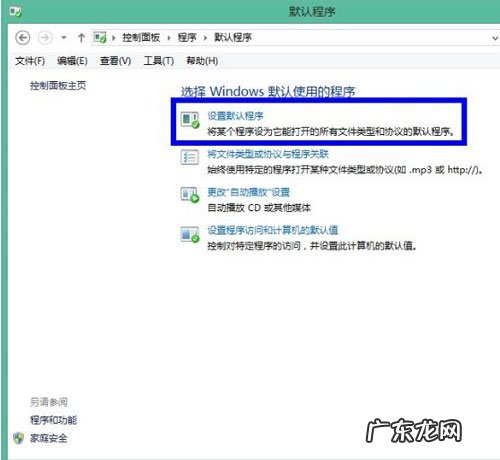The height and width of the screenshot is (460, 500).
Task: Open the 查看(V) menu
Action: coord(115,61)
